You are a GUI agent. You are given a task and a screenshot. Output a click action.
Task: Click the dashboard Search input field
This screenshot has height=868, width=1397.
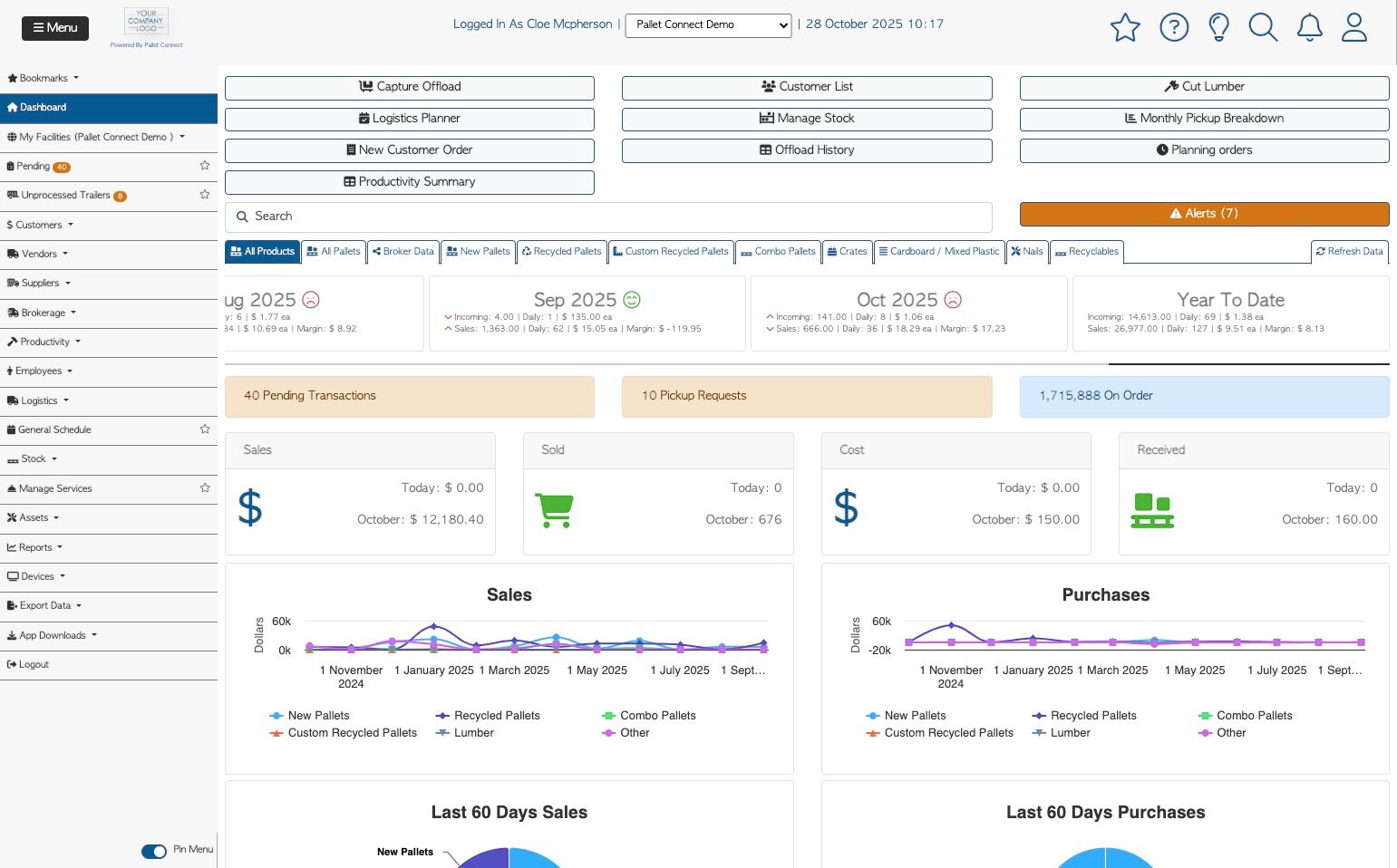[x=608, y=217]
